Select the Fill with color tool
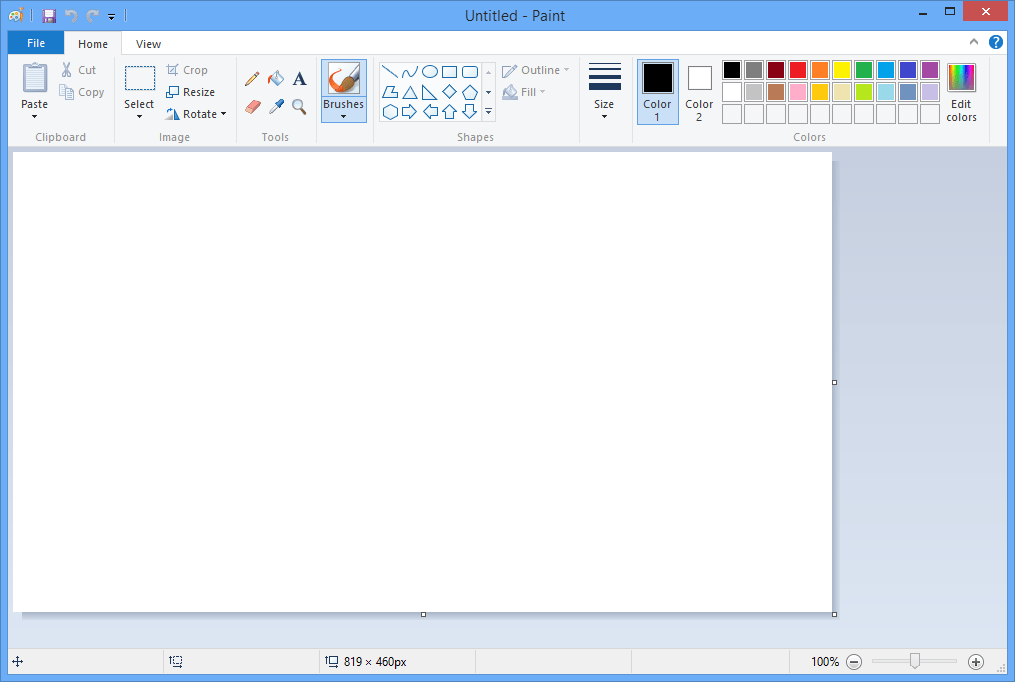Image resolution: width=1015 pixels, height=682 pixels. [x=276, y=77]
